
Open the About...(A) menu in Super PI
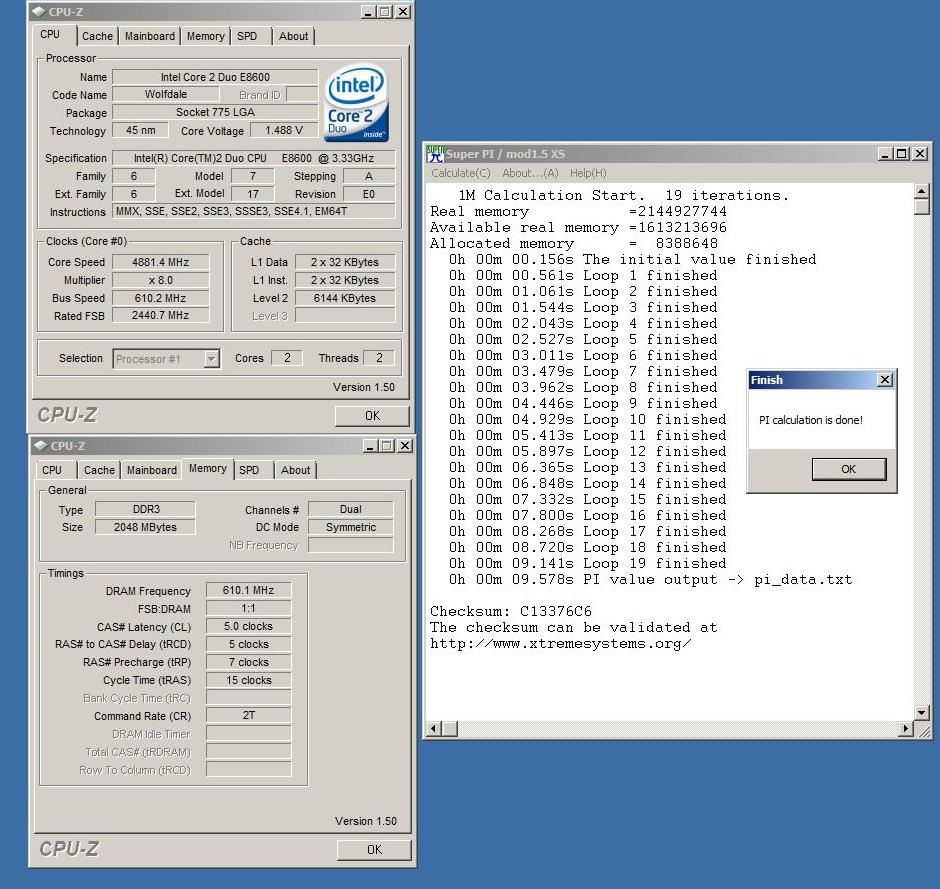(530, 173)
